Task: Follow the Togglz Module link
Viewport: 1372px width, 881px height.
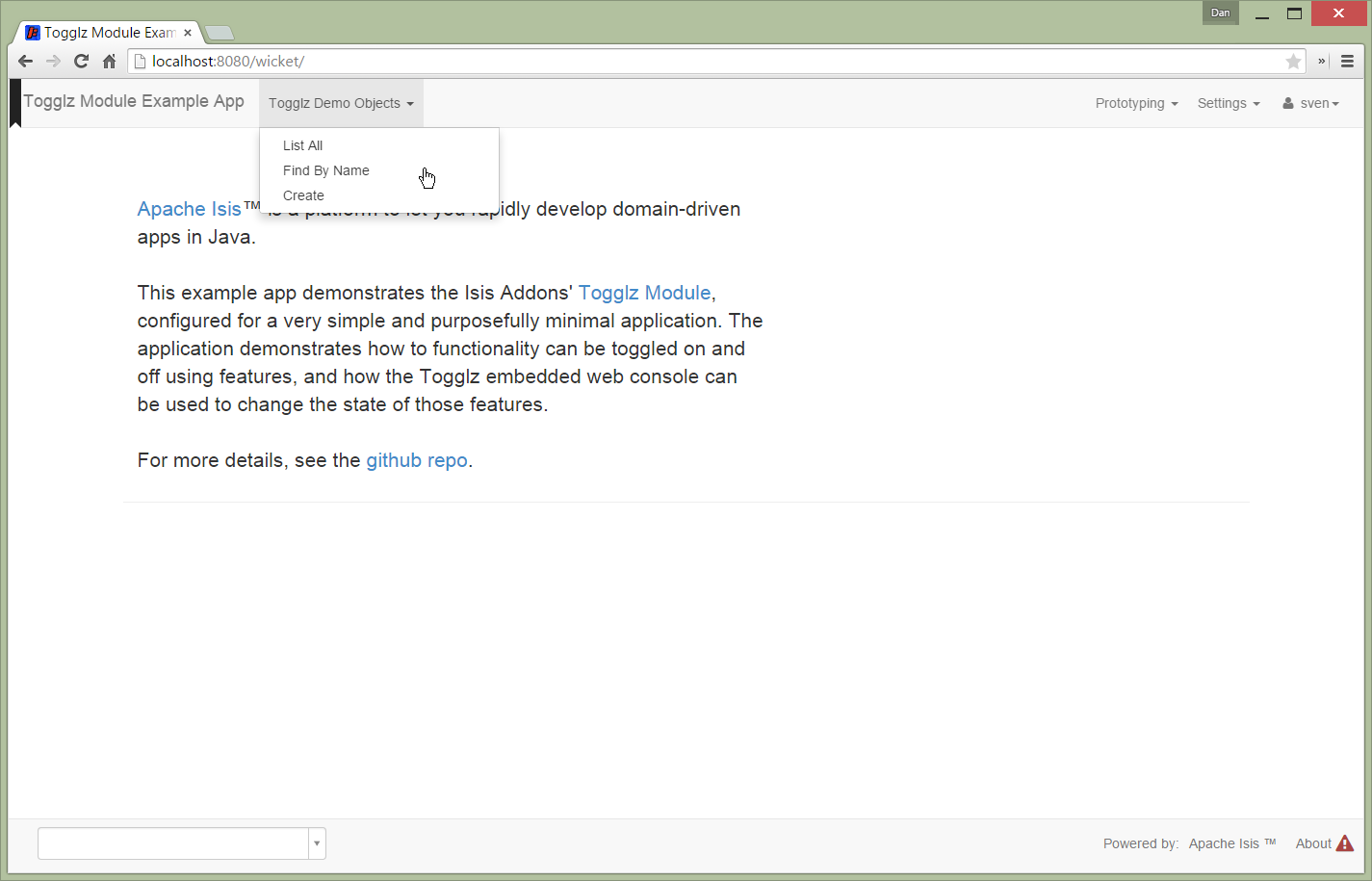Action: pyautogui.click(x=644, y=293)
